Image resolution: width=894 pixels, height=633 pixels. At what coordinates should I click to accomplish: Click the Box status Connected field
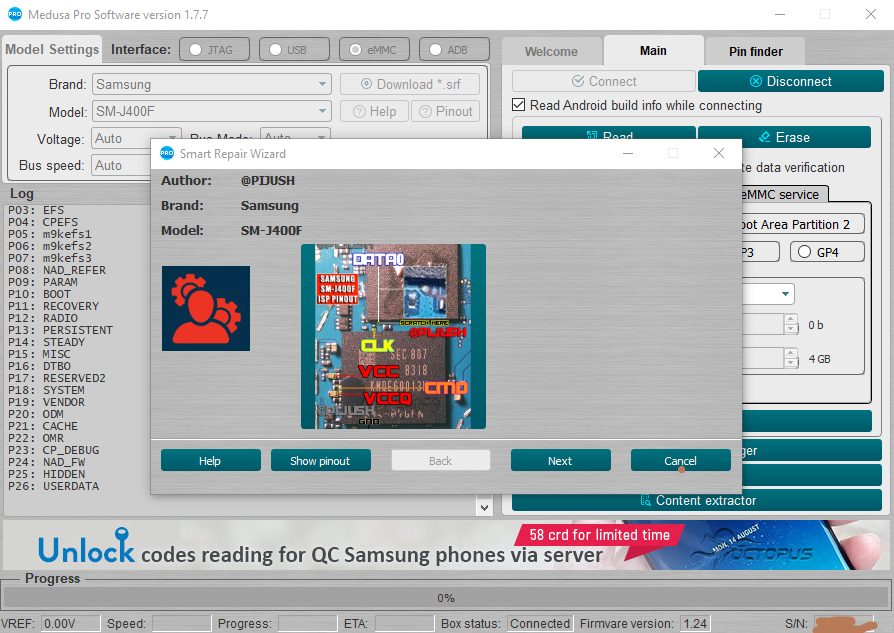pyautogui.click(x=539, y=624)
